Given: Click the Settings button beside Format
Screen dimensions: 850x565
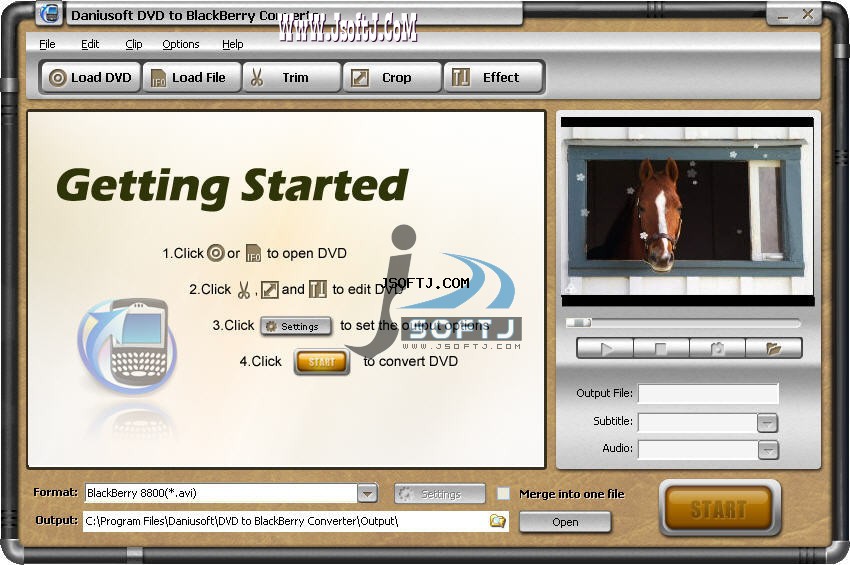Looking at the screenshot, I should tap(440, 494).
